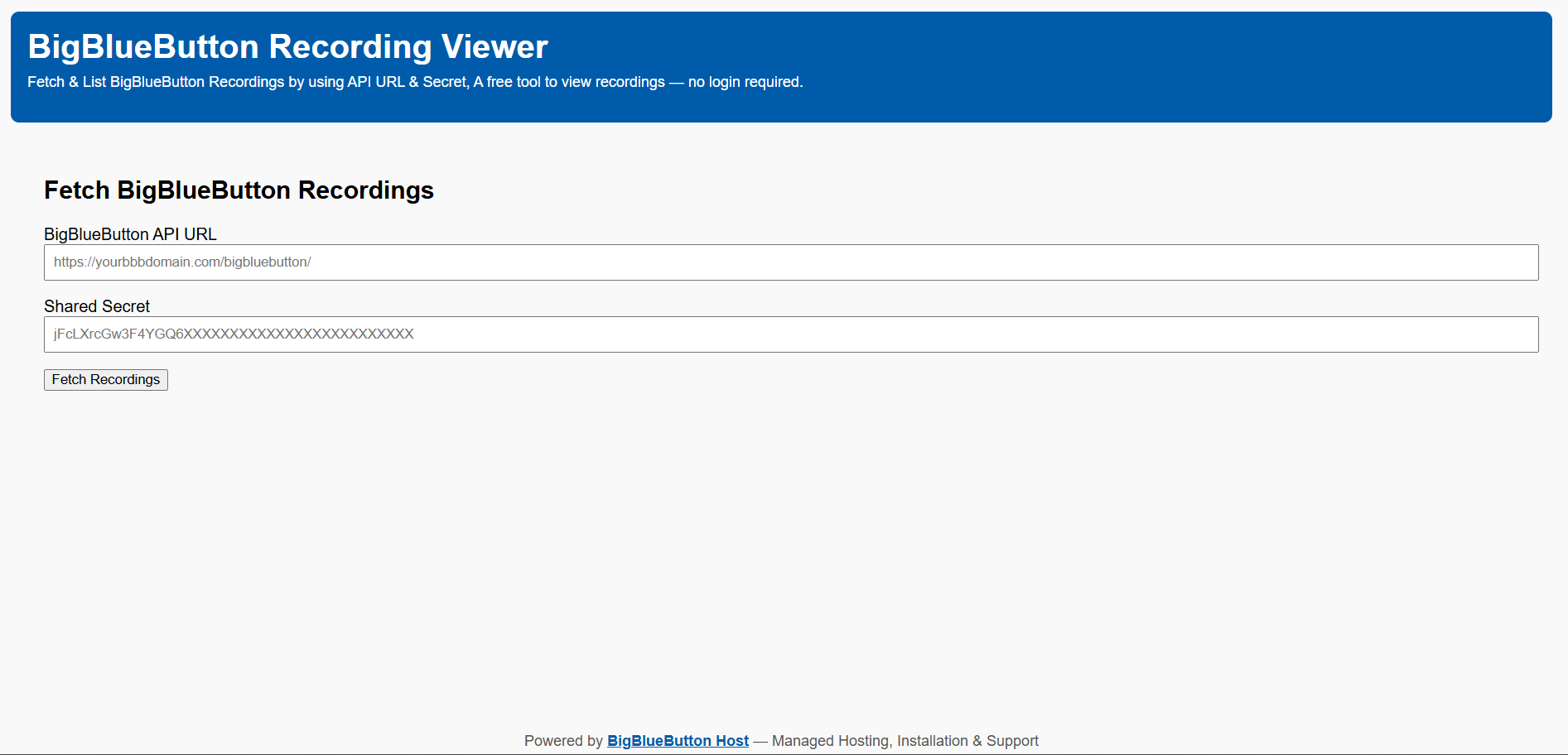The image size is (1568, 755).
Task: Click the subtitle about no login required
Action: point(414,82)
